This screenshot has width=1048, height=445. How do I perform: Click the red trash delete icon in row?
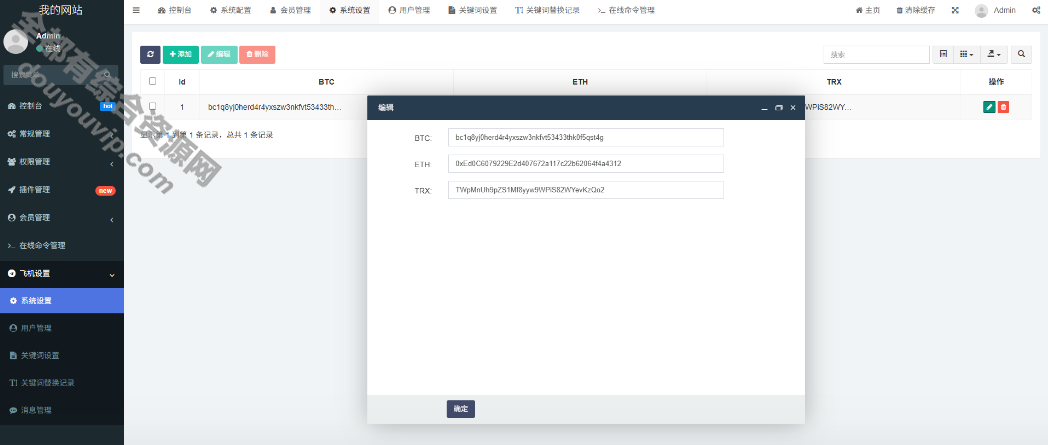click(x=1003, y=107)
